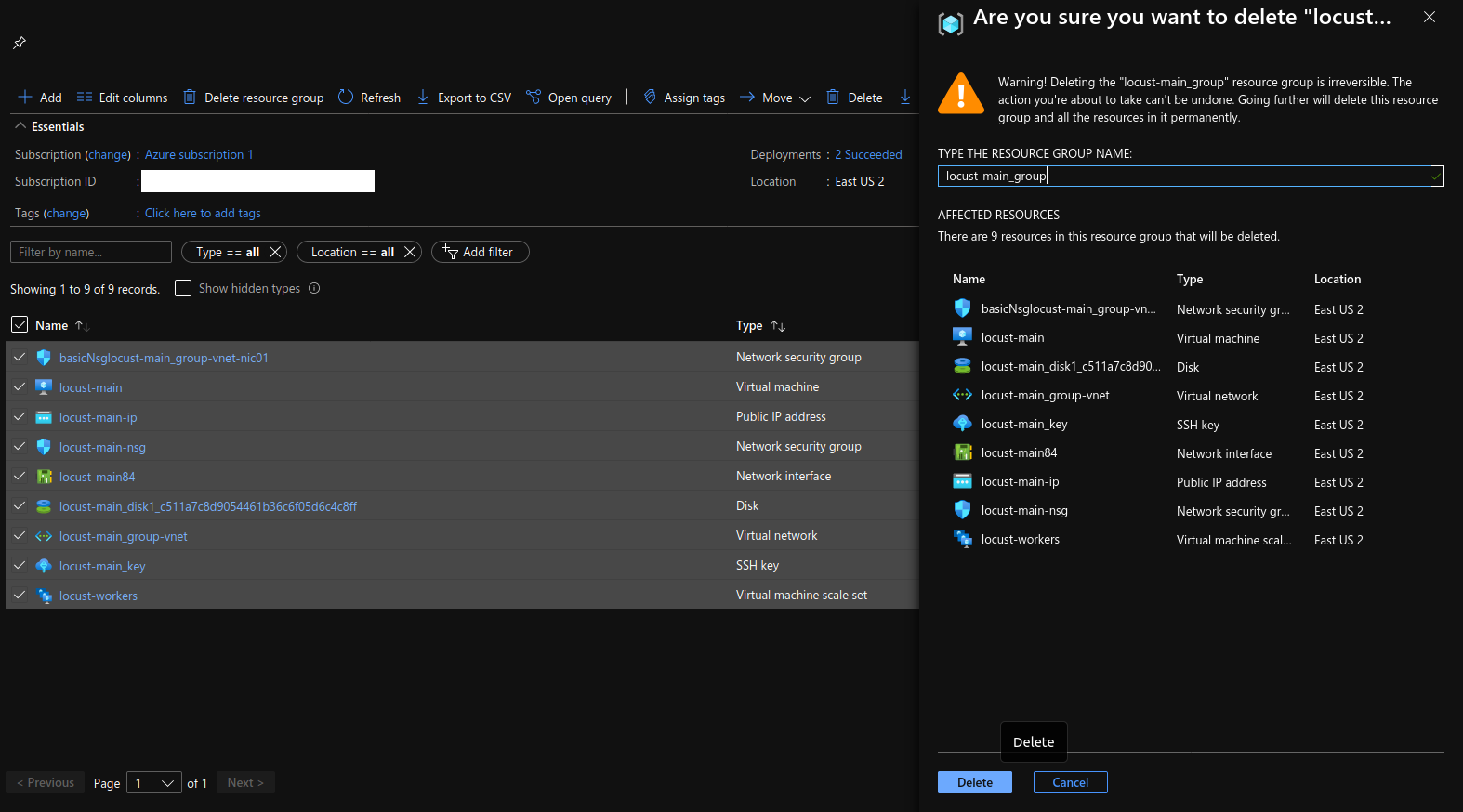The image size is (1463, 812).
Task: Click the Tags change link
Action: (x=68, y=213)
